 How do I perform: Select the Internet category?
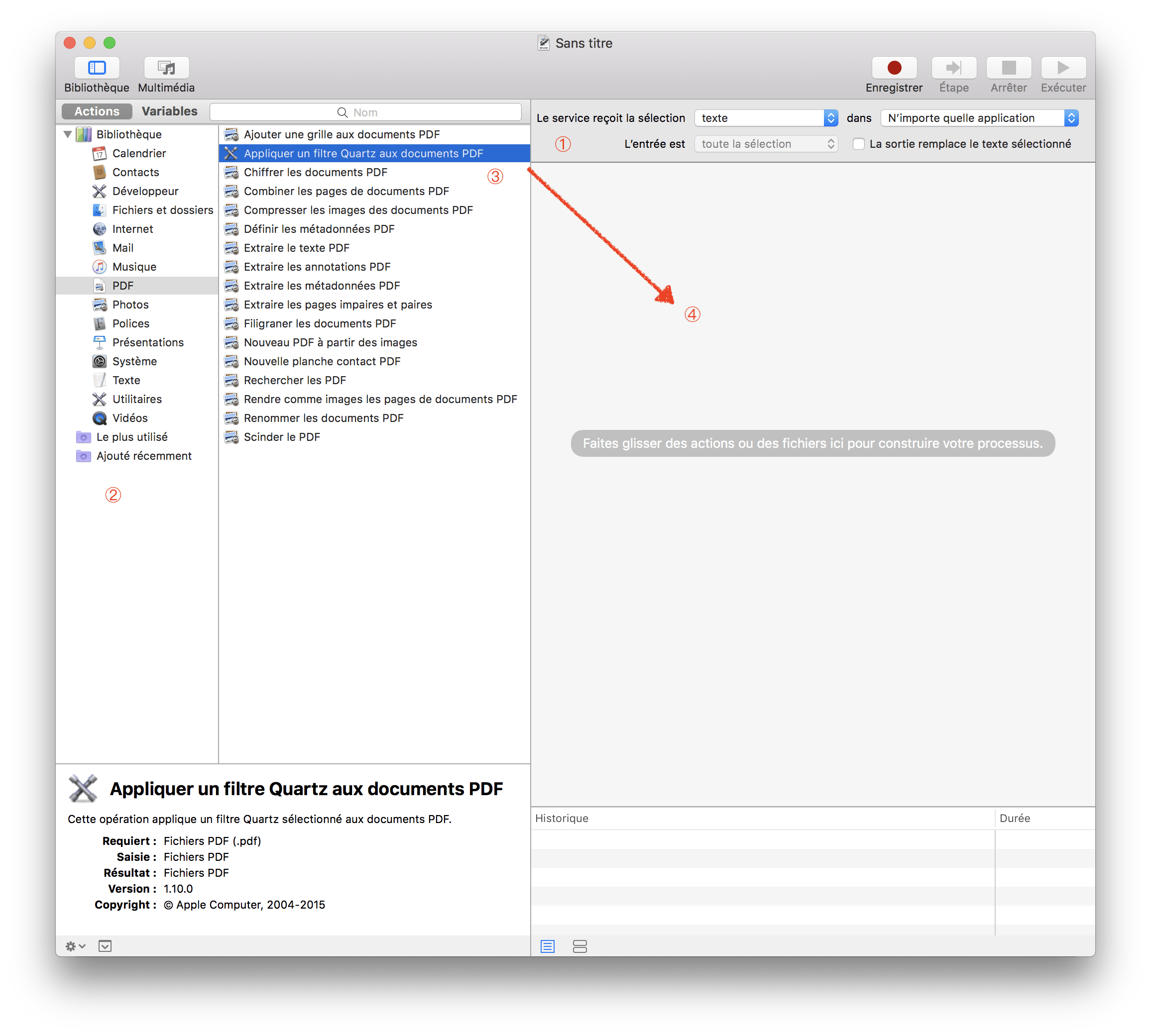137,229
